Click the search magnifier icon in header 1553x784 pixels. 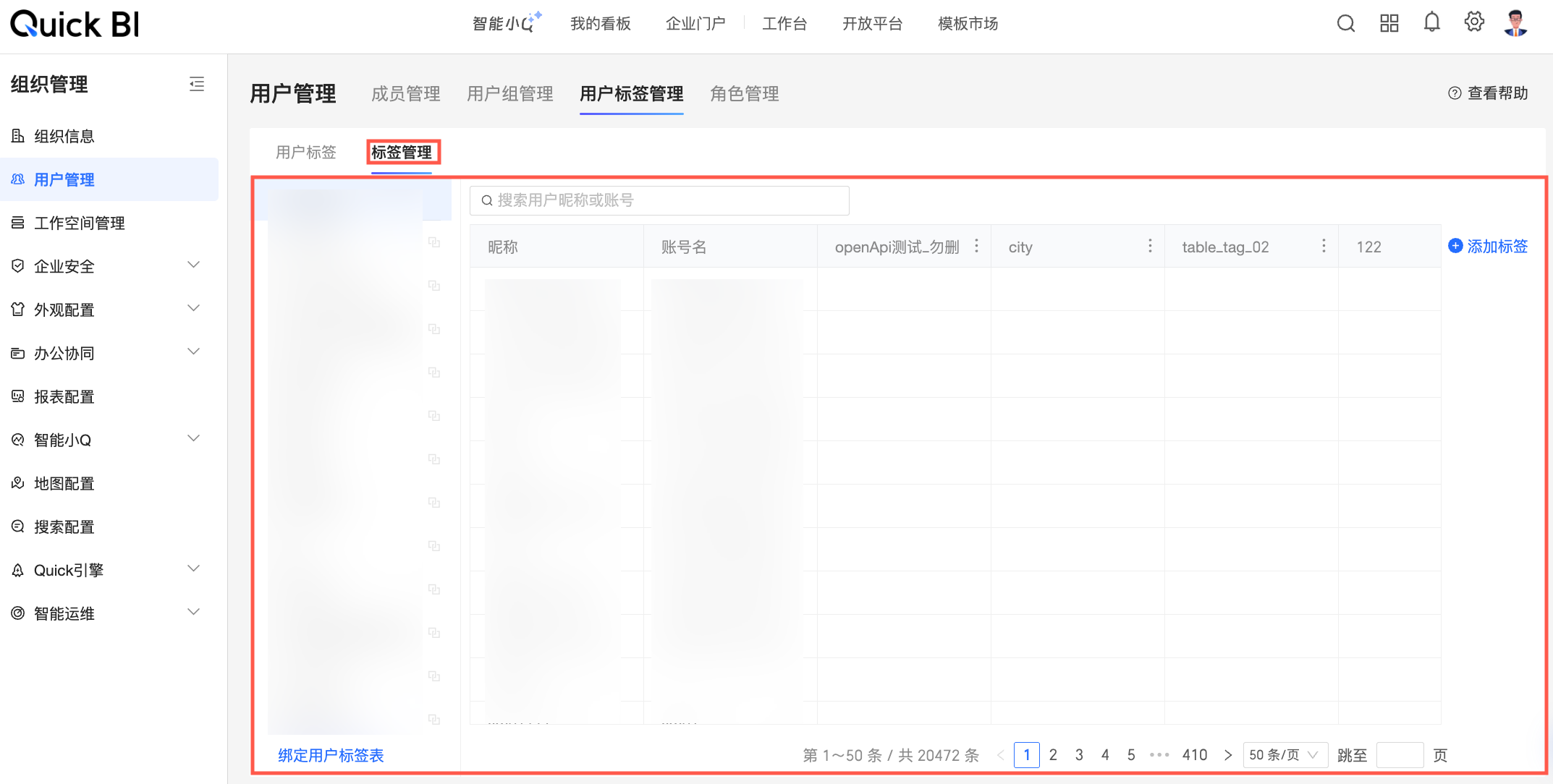coord(1345,23)
